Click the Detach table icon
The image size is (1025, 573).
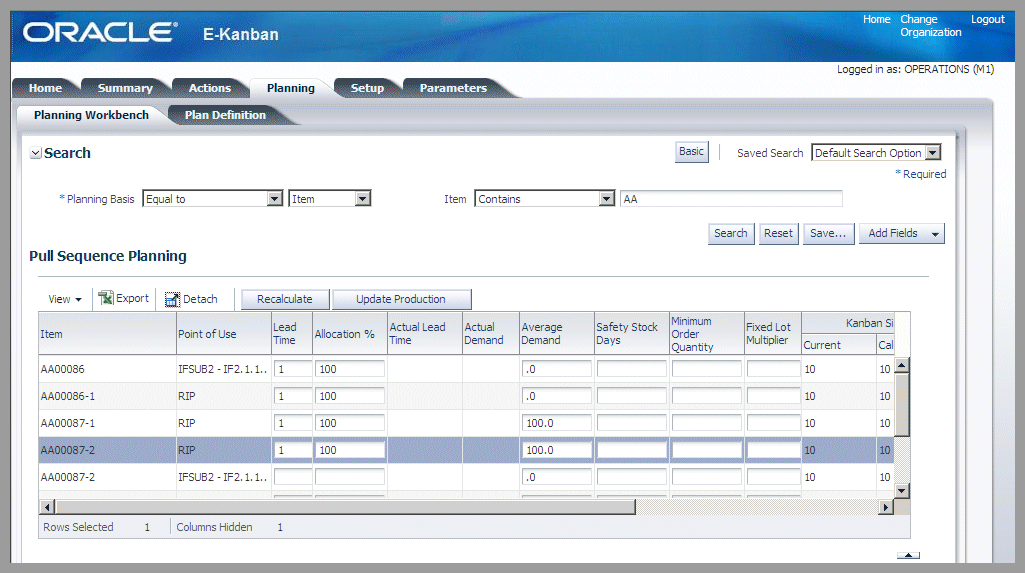172,299
